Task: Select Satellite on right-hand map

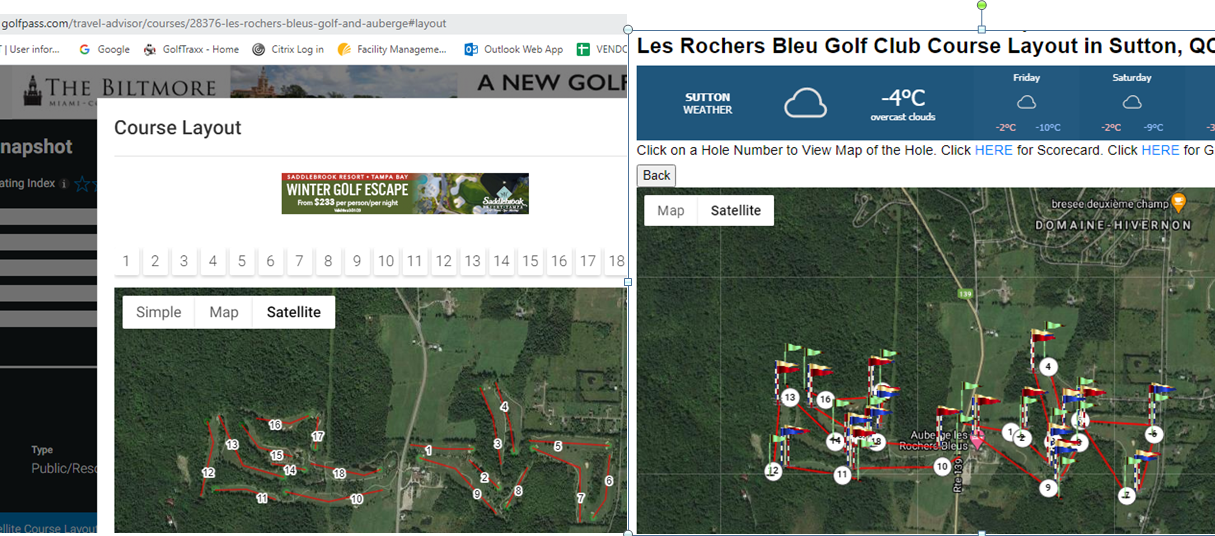Action: (x=736, y=210)
